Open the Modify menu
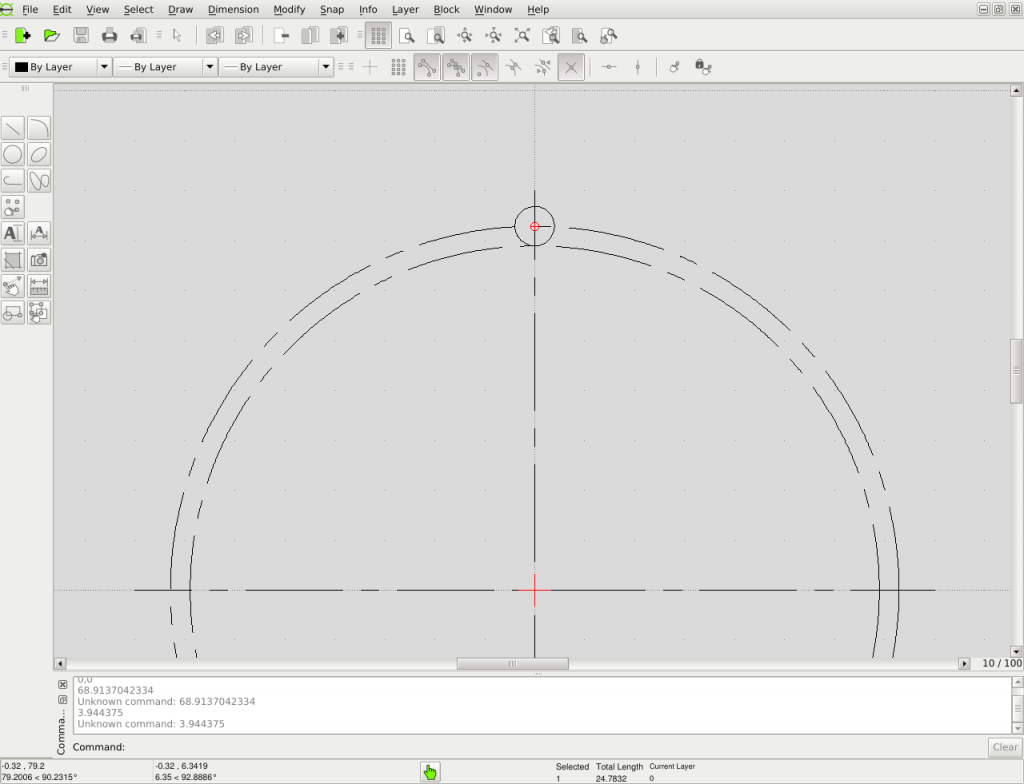Screen dimensions: 1024x784 (x=289, y=9)
